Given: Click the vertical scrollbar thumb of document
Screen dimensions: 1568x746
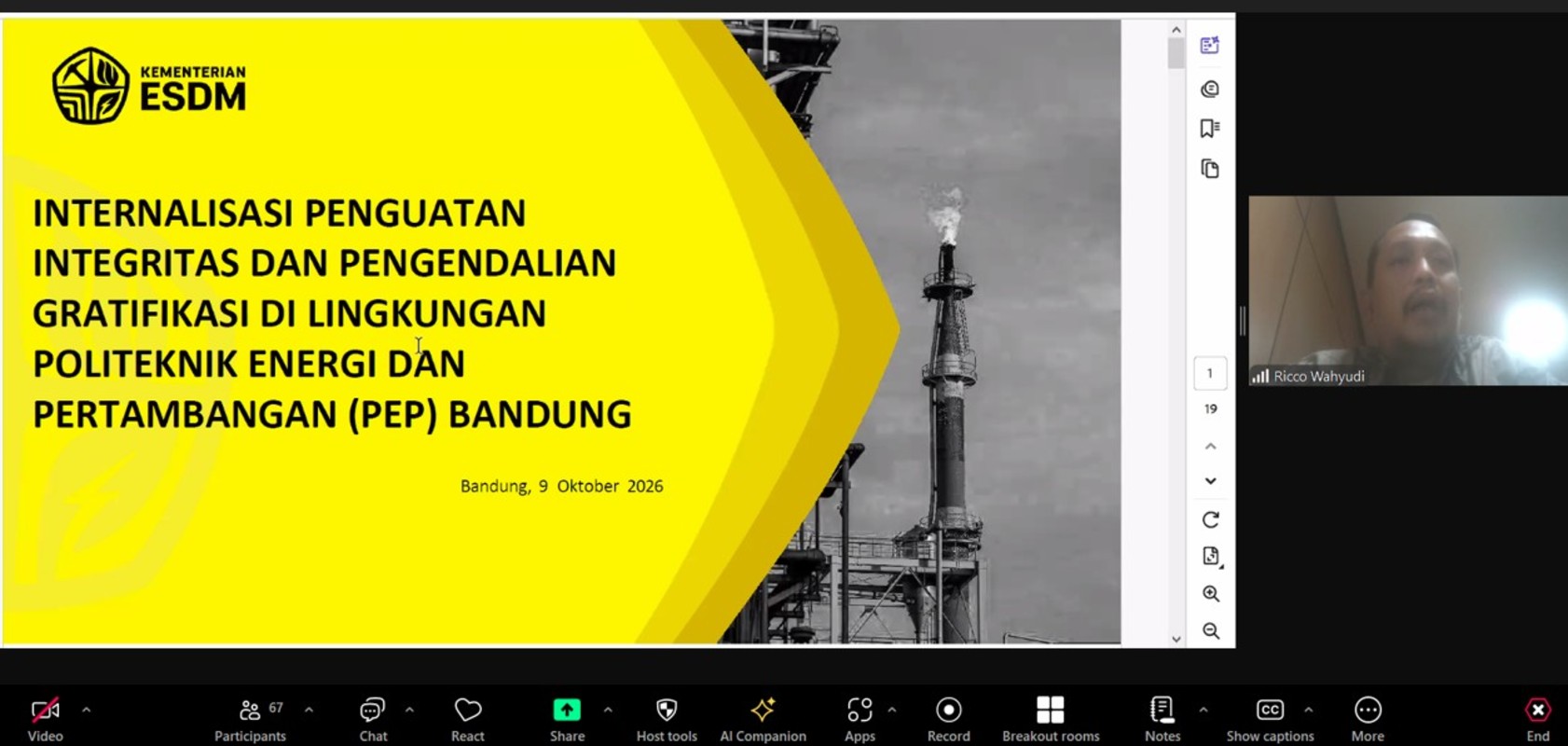Looking at the screenshot, I should pyautogui.click(x=1176, y=54).
